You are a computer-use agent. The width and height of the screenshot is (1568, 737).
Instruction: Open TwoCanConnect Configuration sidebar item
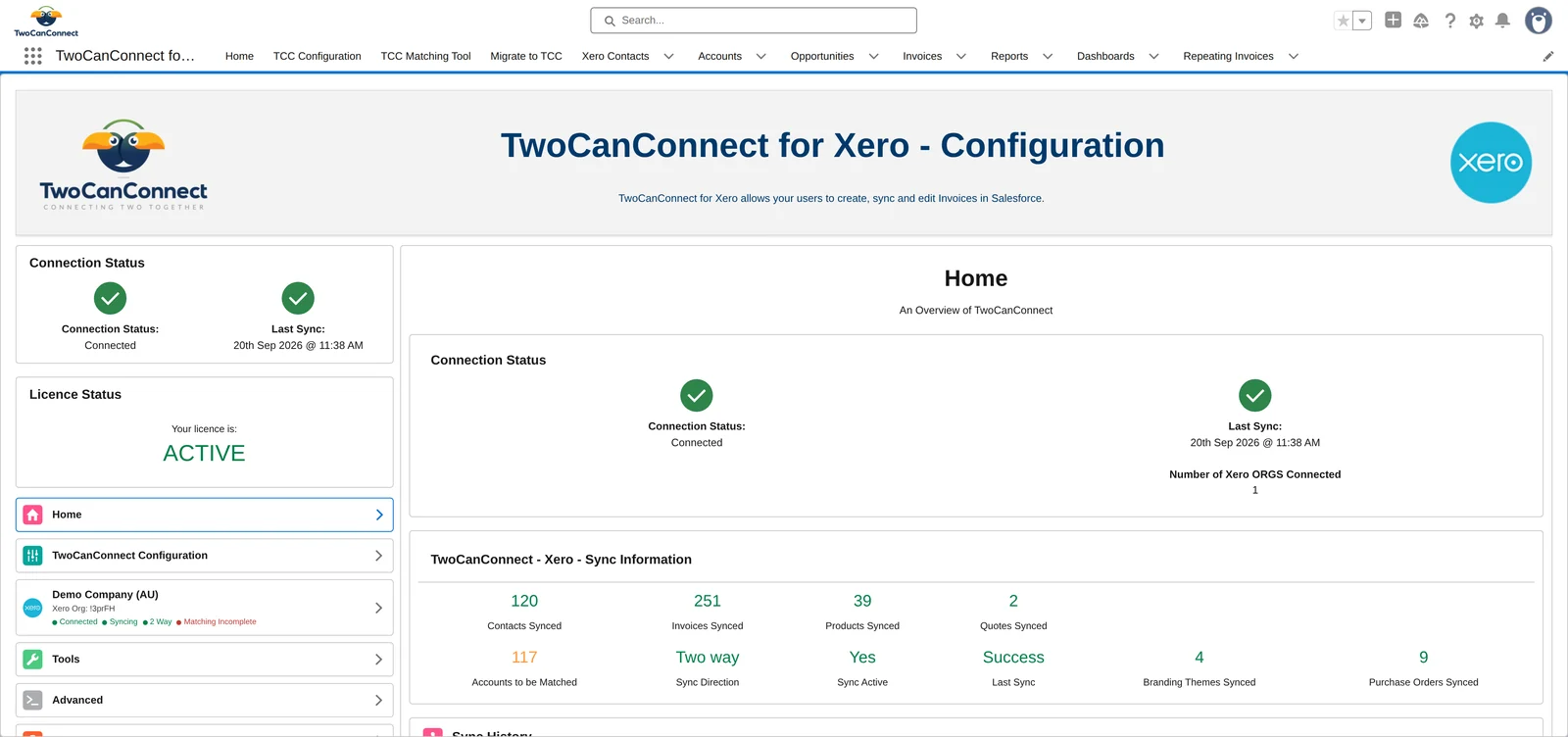[x=204, y=556]
